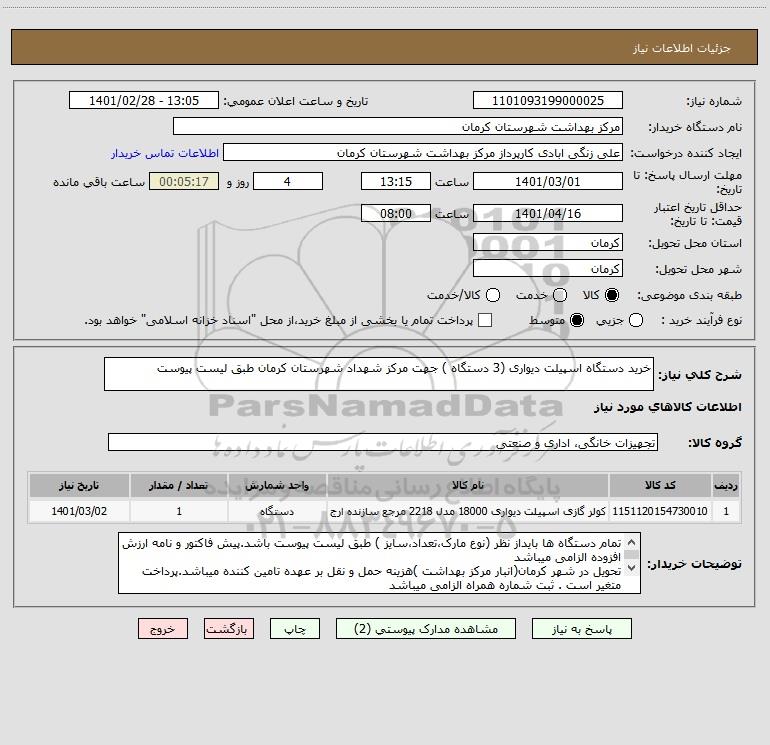Click the delivery city field کرمان
Viewport: 770px width, 745px height.
pos(548,269)
